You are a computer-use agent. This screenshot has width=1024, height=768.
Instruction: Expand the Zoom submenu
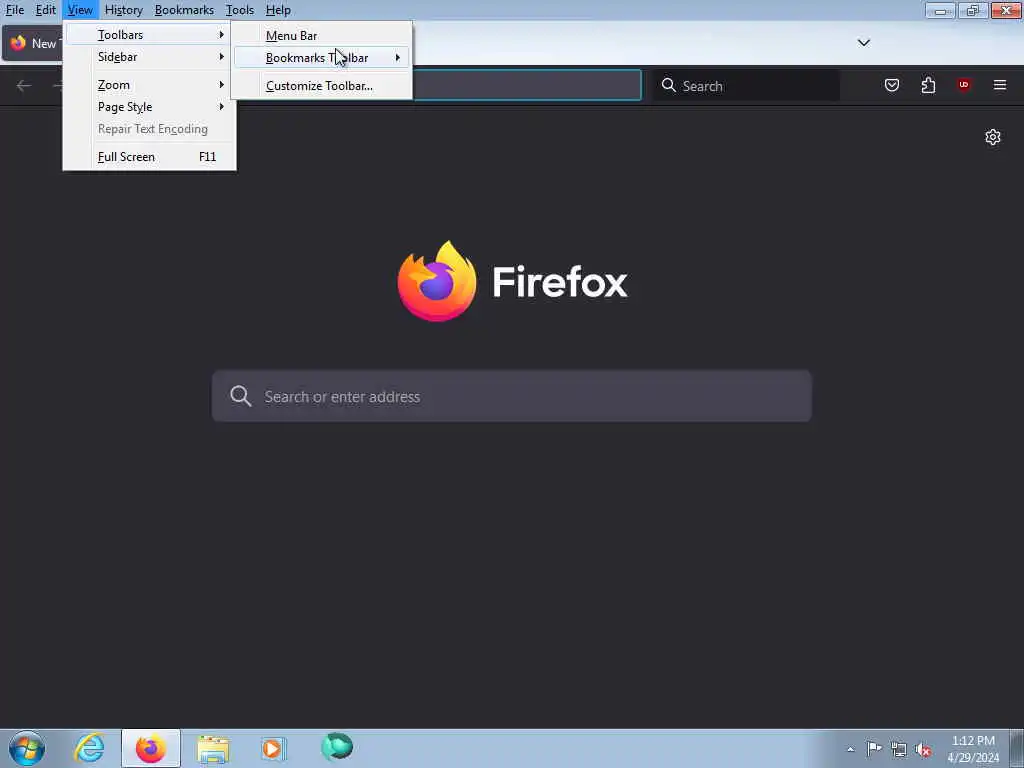click(150, 85)
